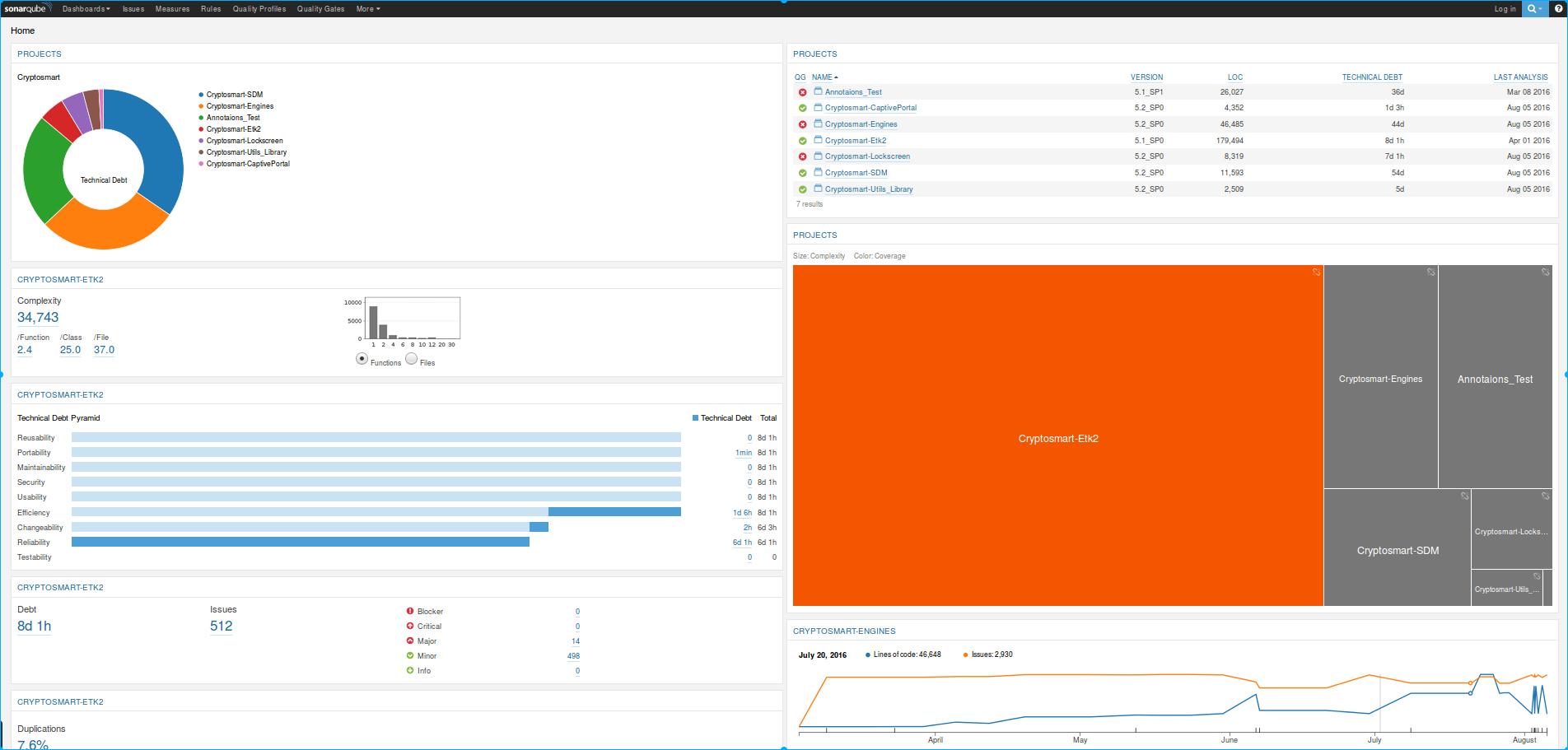
Task: Open the Quality Profiles menu
Action: point(259,9)
